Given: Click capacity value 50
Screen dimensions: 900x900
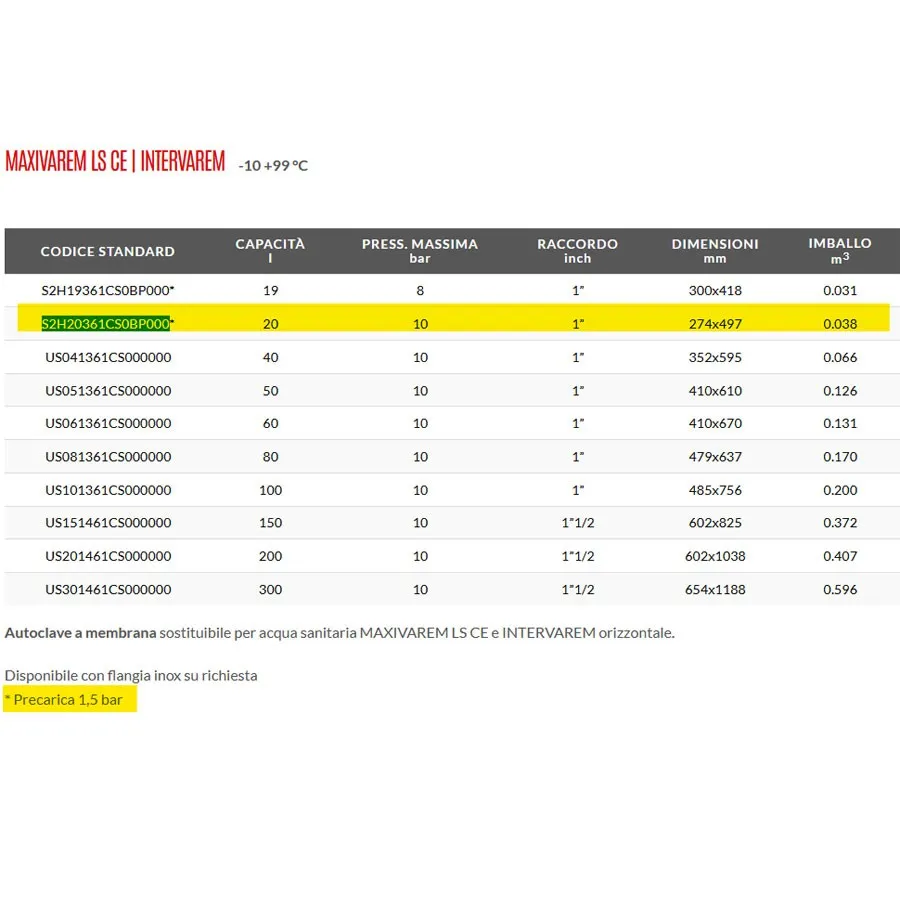Looking at the screenshot, I should click(270, 391).
